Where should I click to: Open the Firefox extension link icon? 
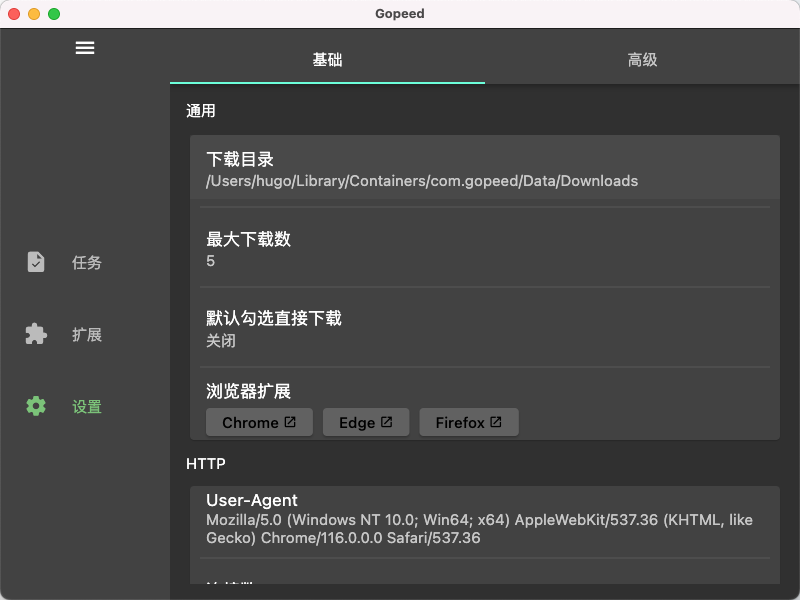tap(496, 422)
